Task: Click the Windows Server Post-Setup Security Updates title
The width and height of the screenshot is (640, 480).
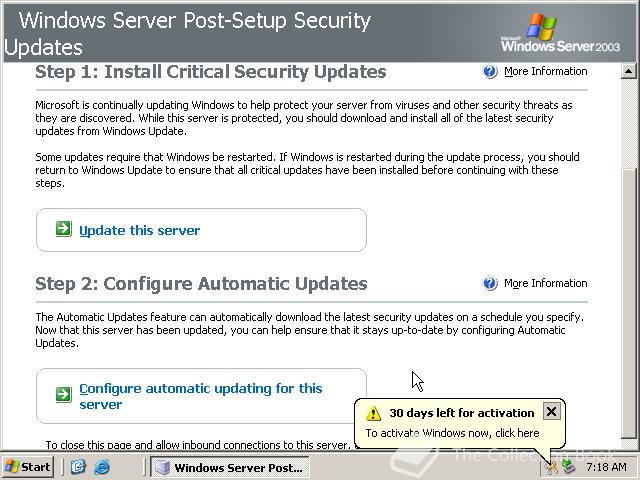Action: click(188, 33)
